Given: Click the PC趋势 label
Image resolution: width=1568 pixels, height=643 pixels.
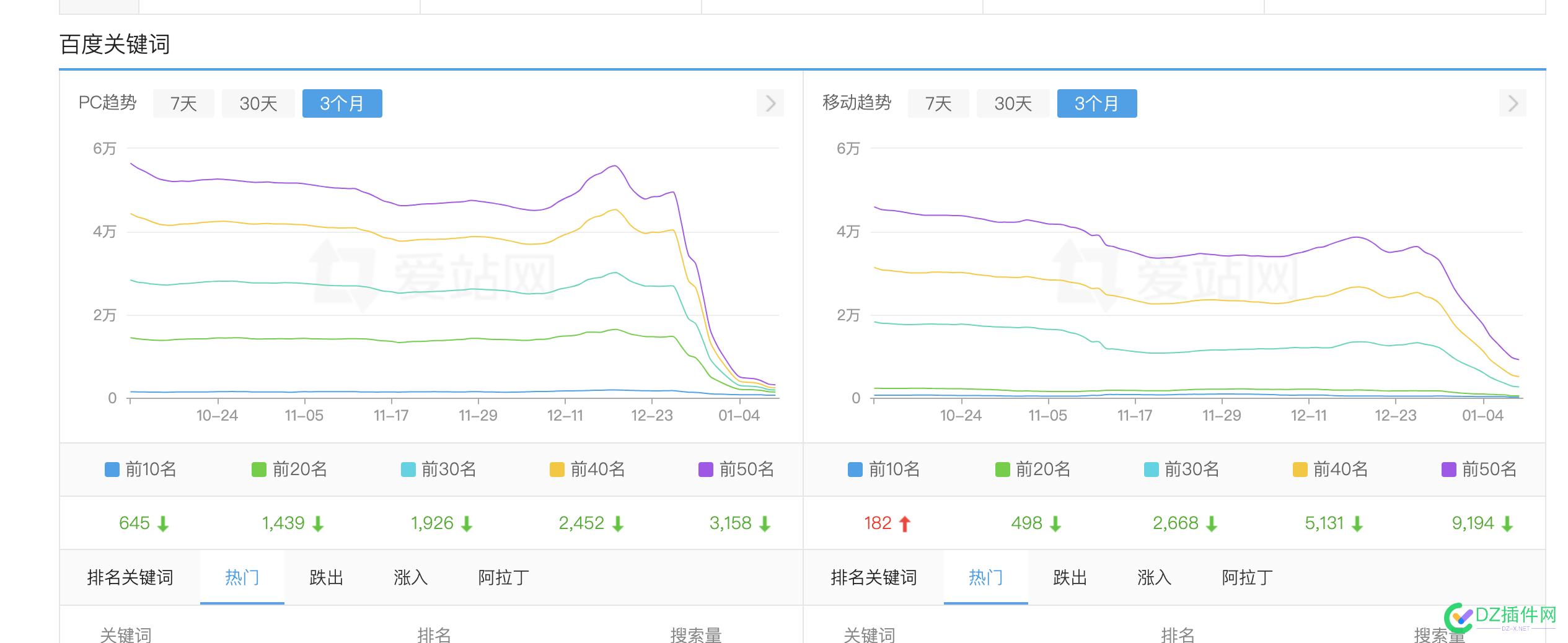Looking at the screenshot, I should pyautogui.click(x=108, y=103).
